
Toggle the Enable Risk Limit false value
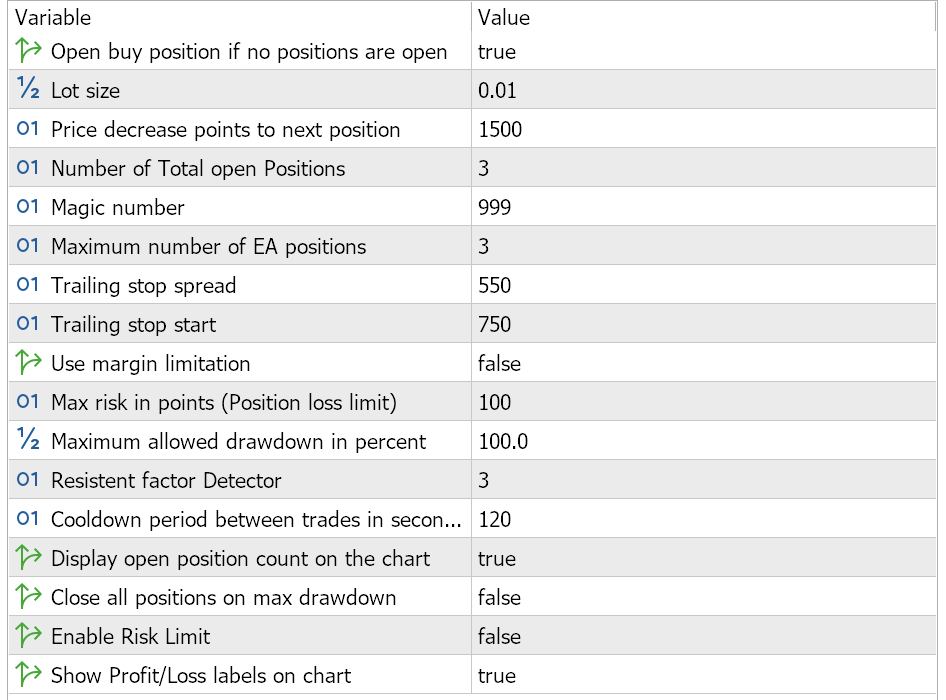coord(499,636)
